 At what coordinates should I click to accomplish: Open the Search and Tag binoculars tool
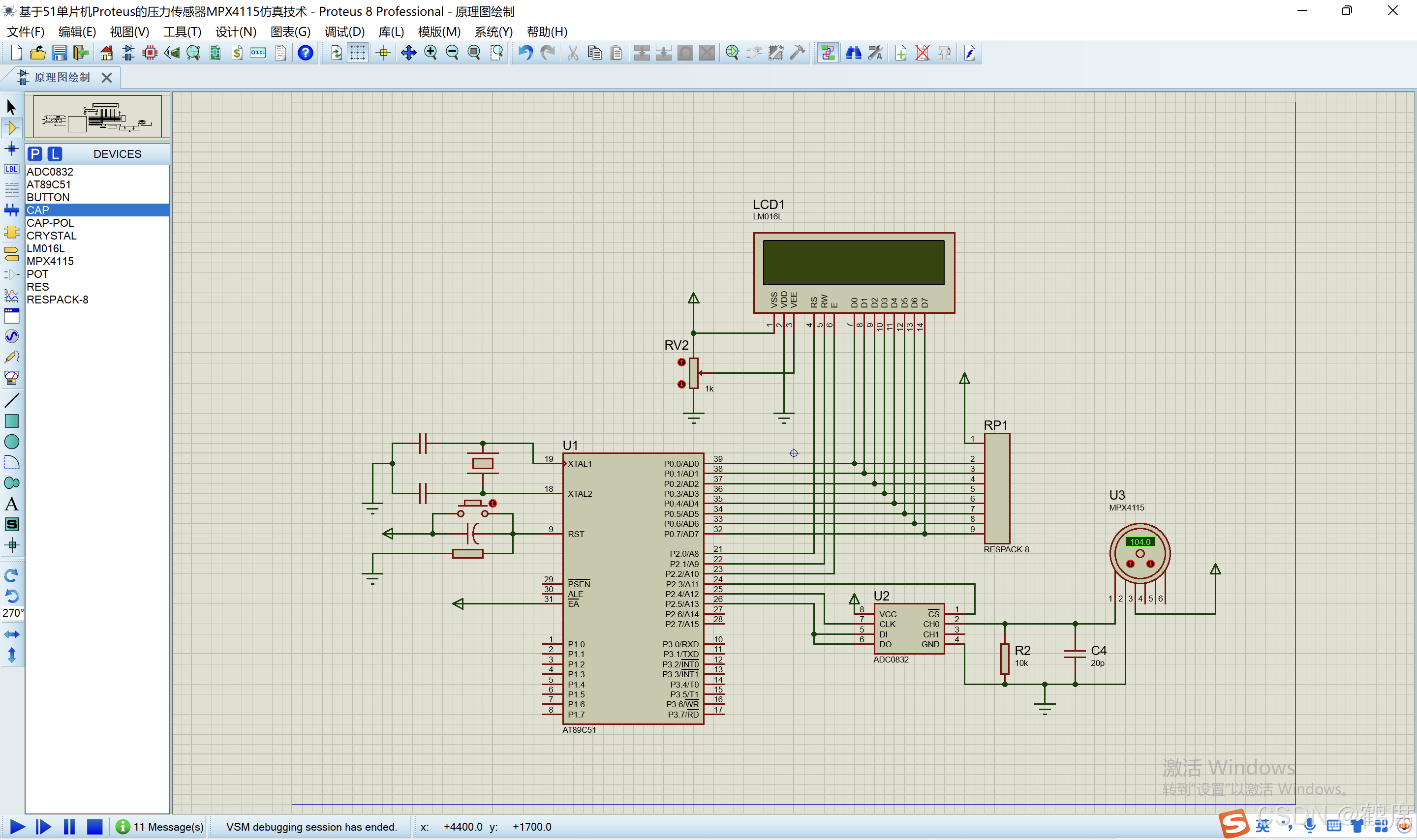click(x=853, y=53)
